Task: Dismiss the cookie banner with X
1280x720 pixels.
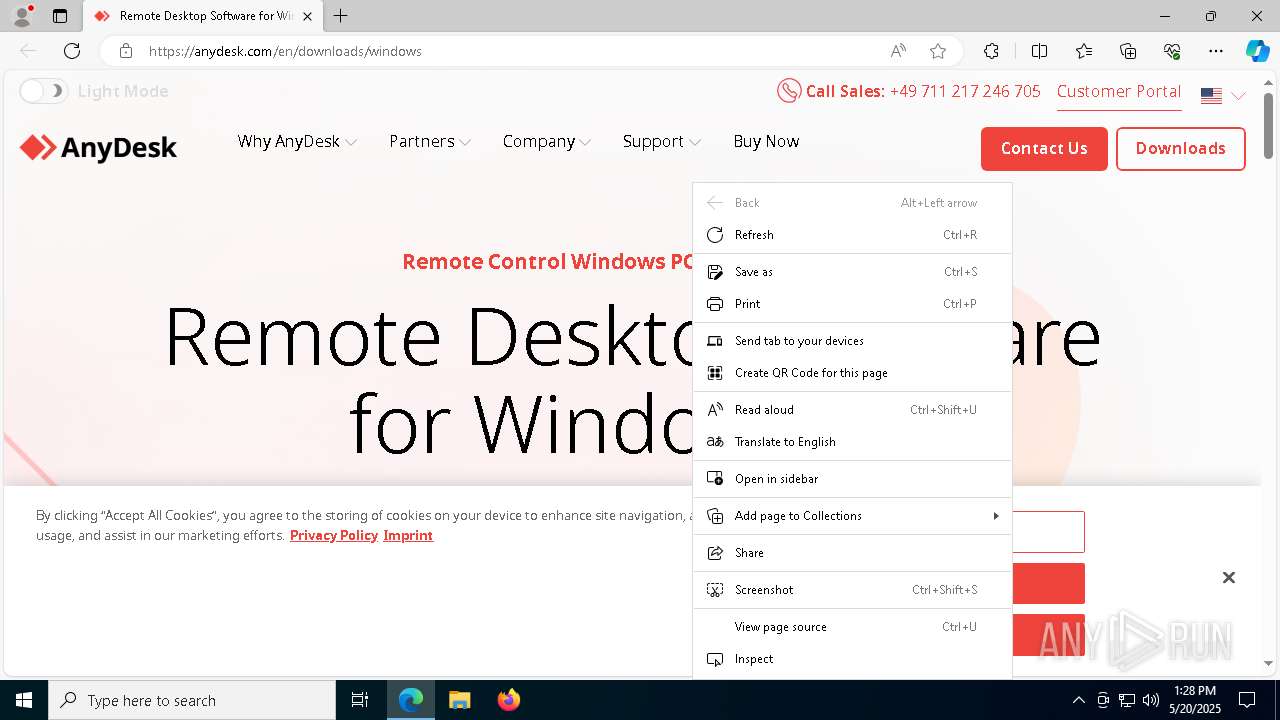Action: click(x=1229, y=578)
